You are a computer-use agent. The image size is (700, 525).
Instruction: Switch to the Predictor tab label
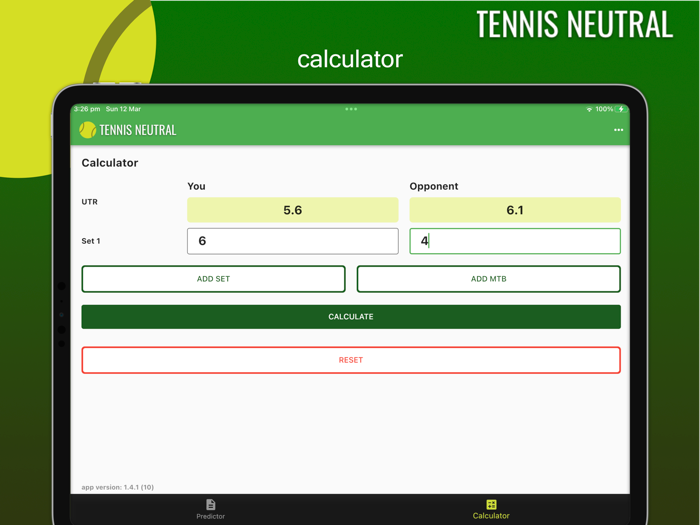click(x=211, y=516)
